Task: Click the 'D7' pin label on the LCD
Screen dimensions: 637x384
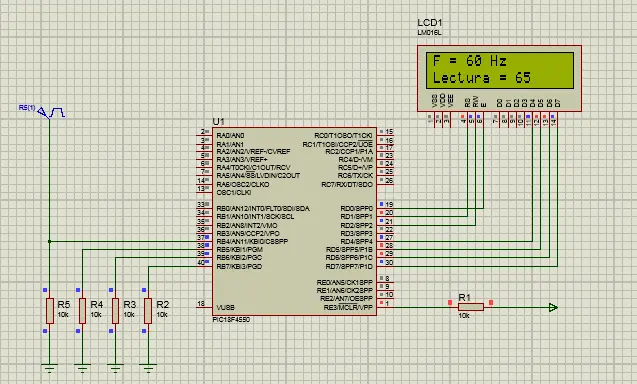Action: pyautogui.click(x=557, y=103)
